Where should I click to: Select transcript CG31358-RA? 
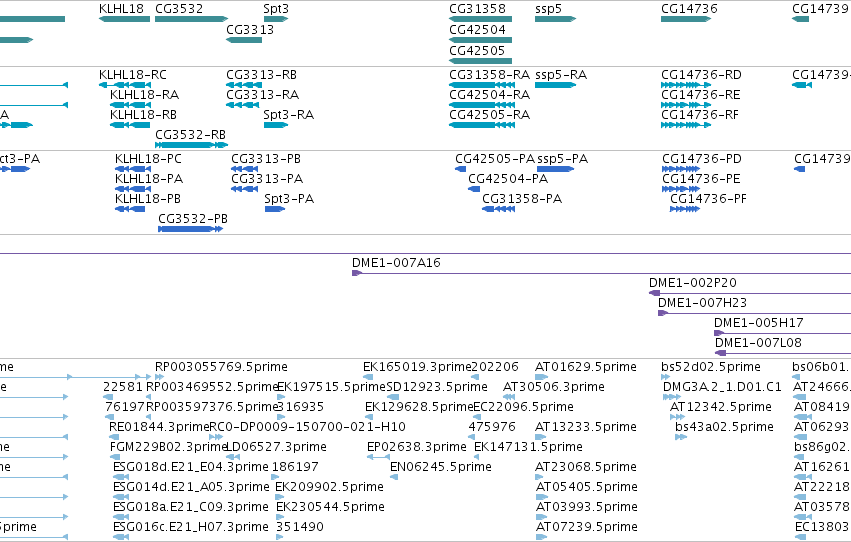pos(482,85)
